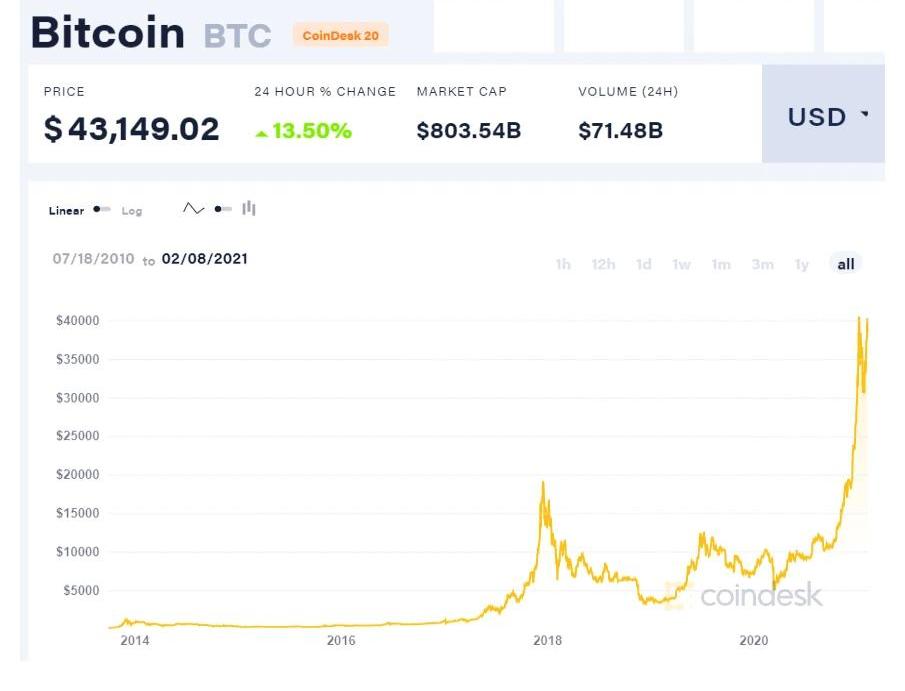The height and width of the screenshot is (691, 905).
Task: Choose the 1m time range
Action: [721, 265]
